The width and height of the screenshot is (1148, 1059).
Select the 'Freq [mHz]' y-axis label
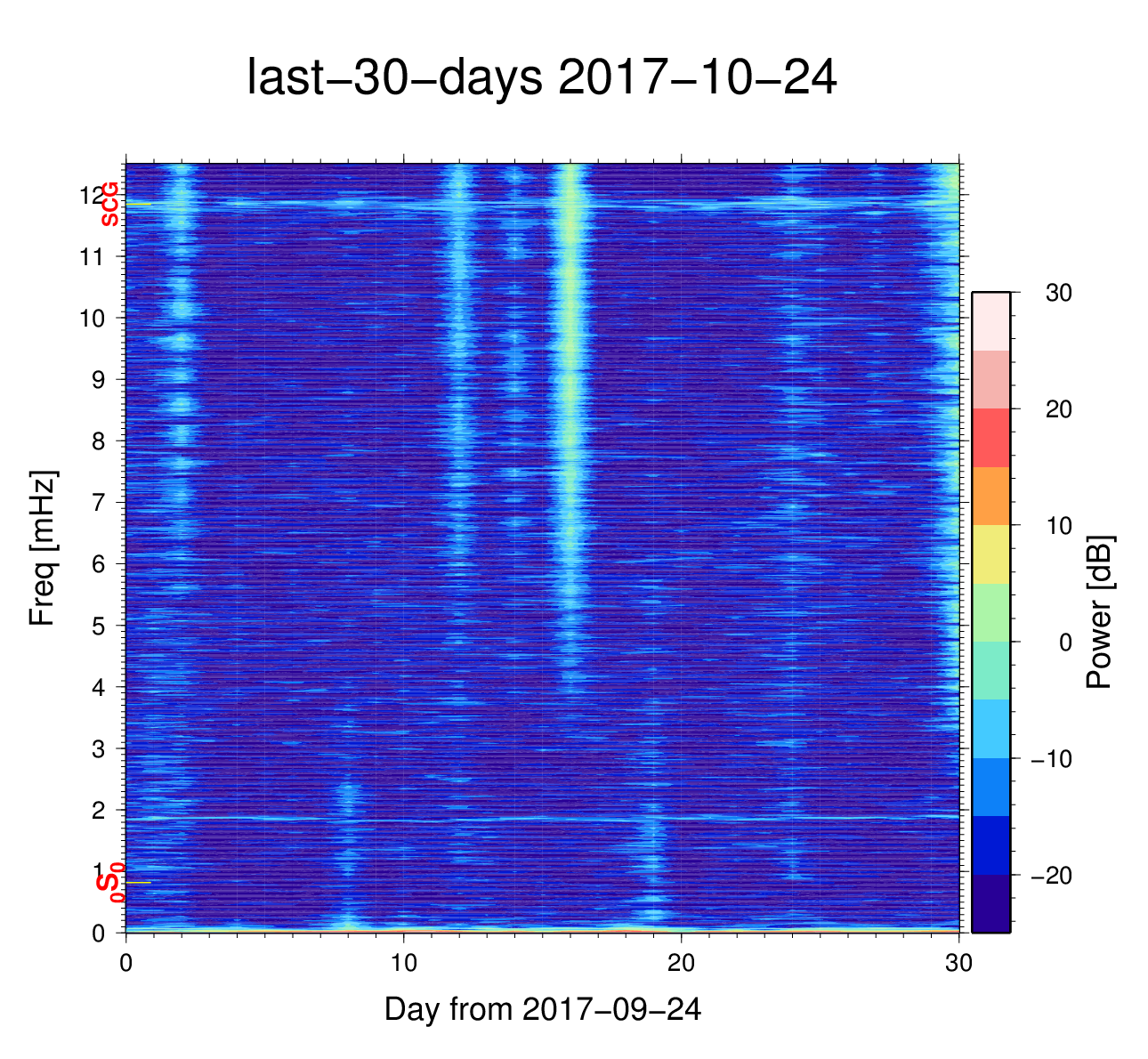click(42, 547)
